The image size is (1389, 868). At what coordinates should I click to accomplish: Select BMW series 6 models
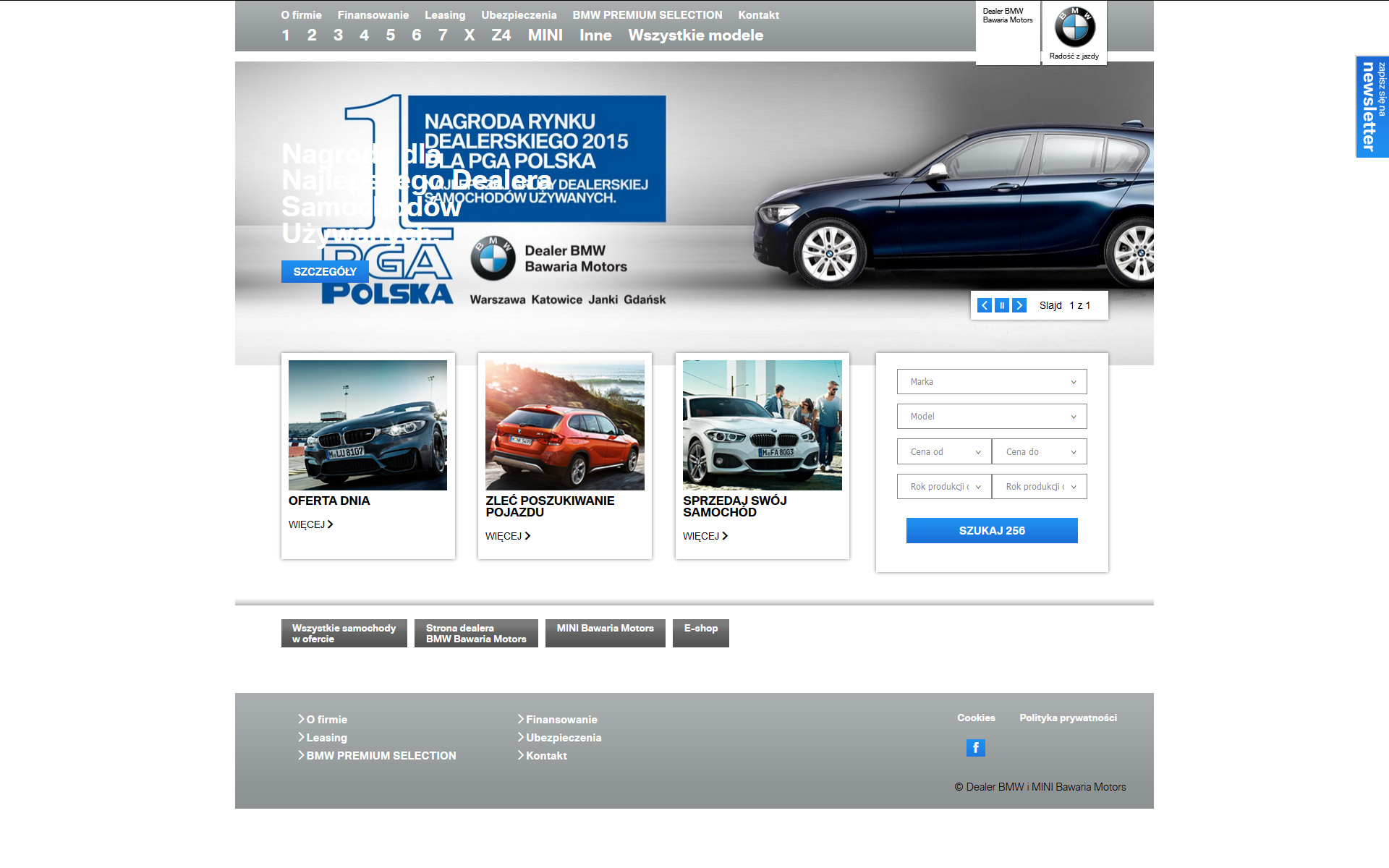pyautogui.click(x=416, y=35)
